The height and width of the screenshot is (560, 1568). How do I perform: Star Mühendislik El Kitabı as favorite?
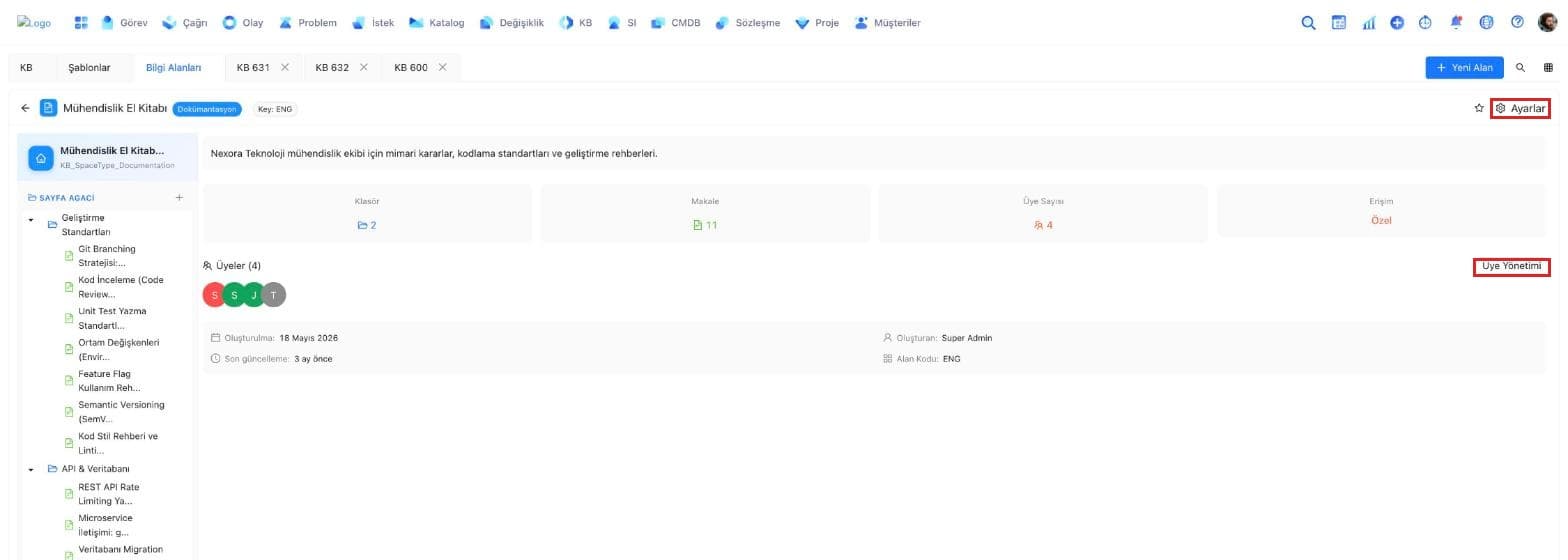click(1479, 108)
